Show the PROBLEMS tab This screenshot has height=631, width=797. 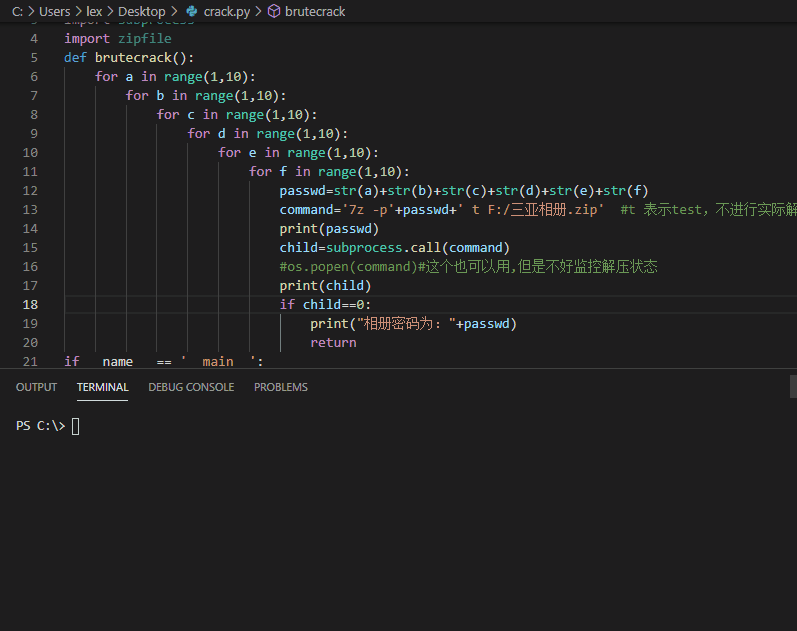tap(281, 387)
